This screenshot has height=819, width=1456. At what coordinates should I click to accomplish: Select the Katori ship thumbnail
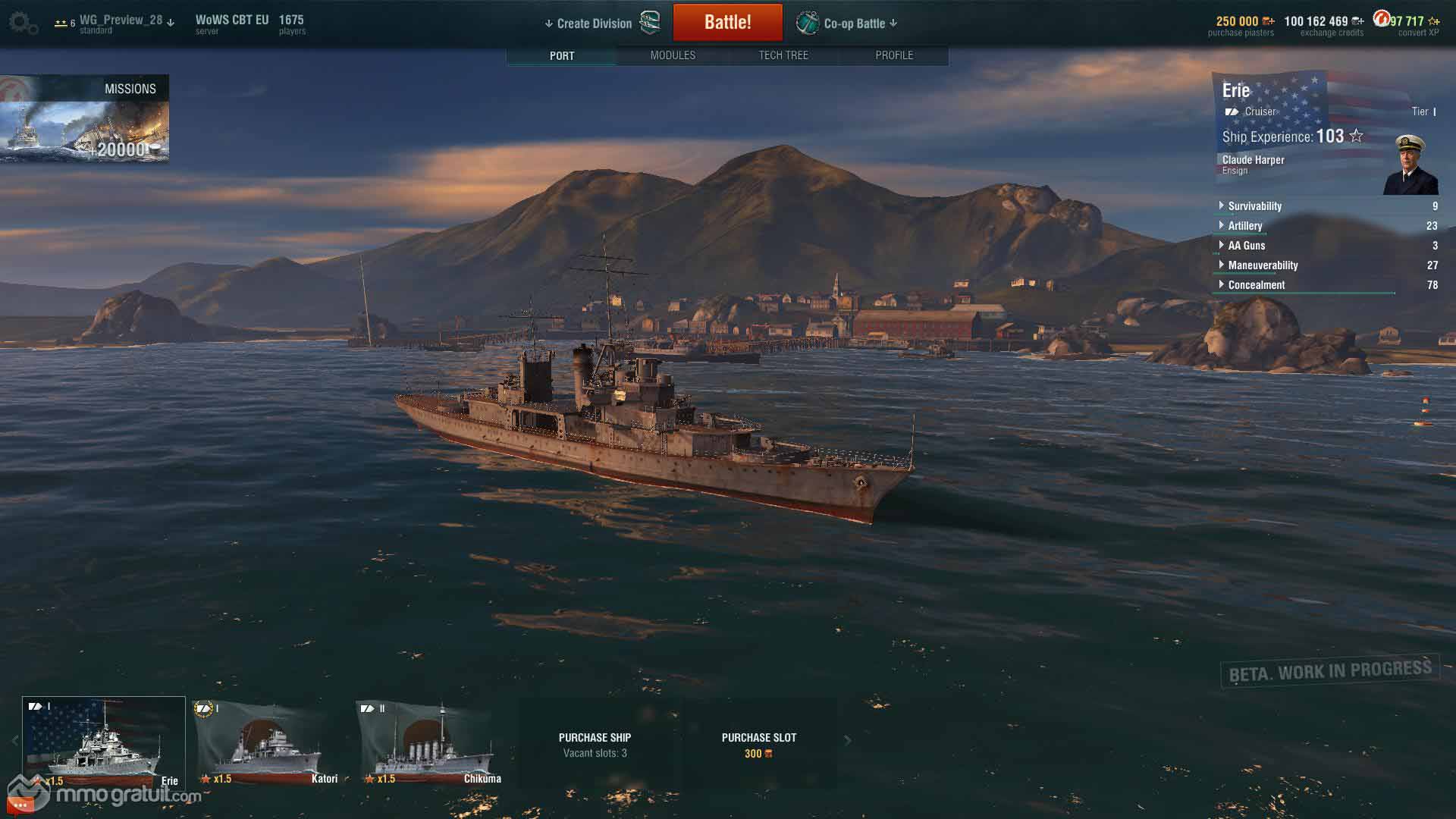[x=267, y=744]
